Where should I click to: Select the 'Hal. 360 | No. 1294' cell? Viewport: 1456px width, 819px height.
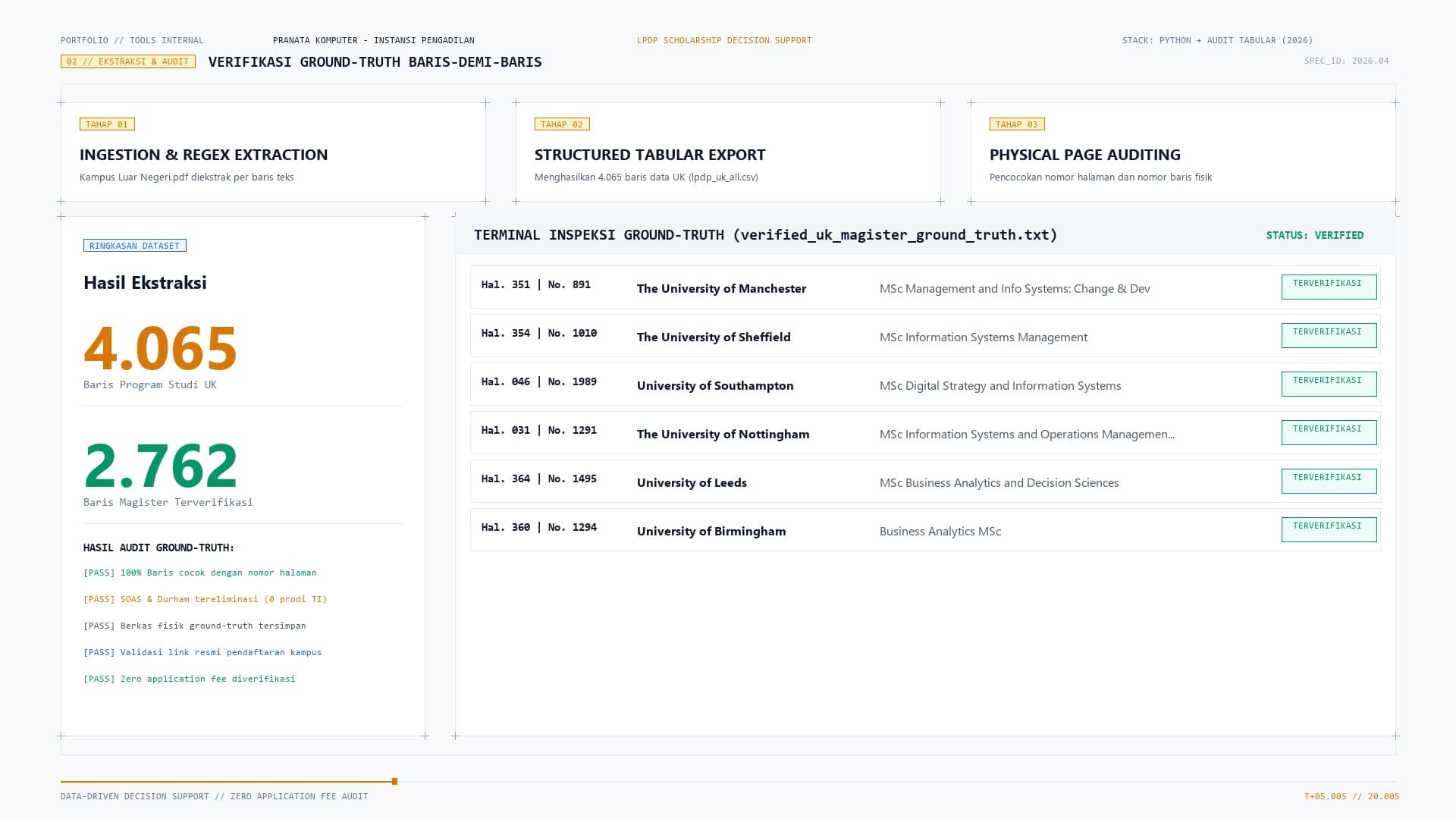coord(539,527)
